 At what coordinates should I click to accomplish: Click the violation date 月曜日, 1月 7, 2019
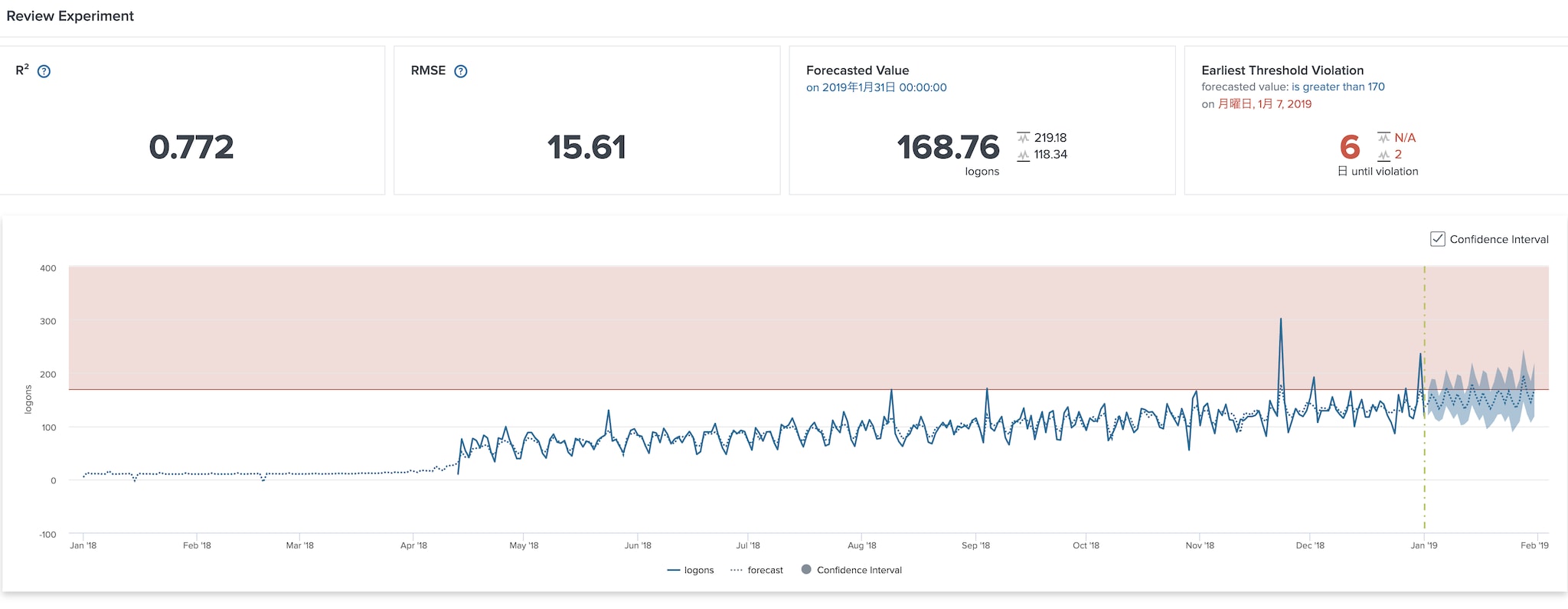click(x=1265, y=104)
